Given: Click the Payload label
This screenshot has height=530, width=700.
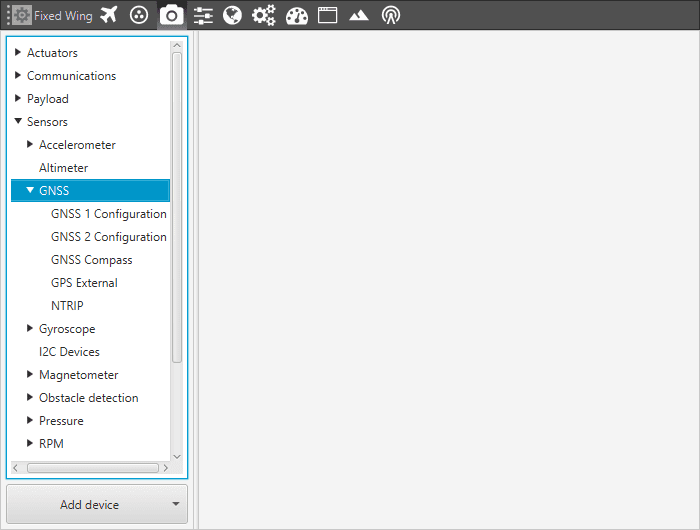Looking at the screenshot, I should click(48, 99).
